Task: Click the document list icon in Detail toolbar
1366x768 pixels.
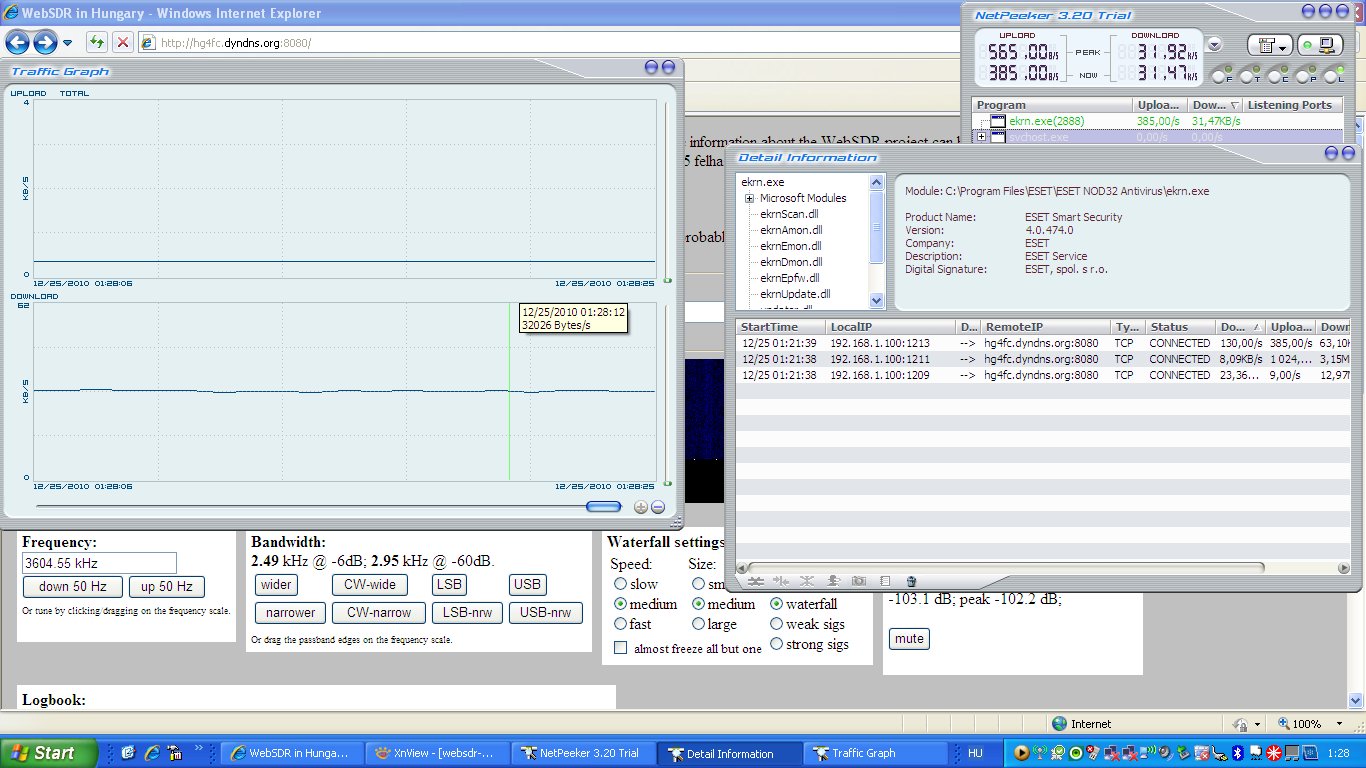Action: 885,581
